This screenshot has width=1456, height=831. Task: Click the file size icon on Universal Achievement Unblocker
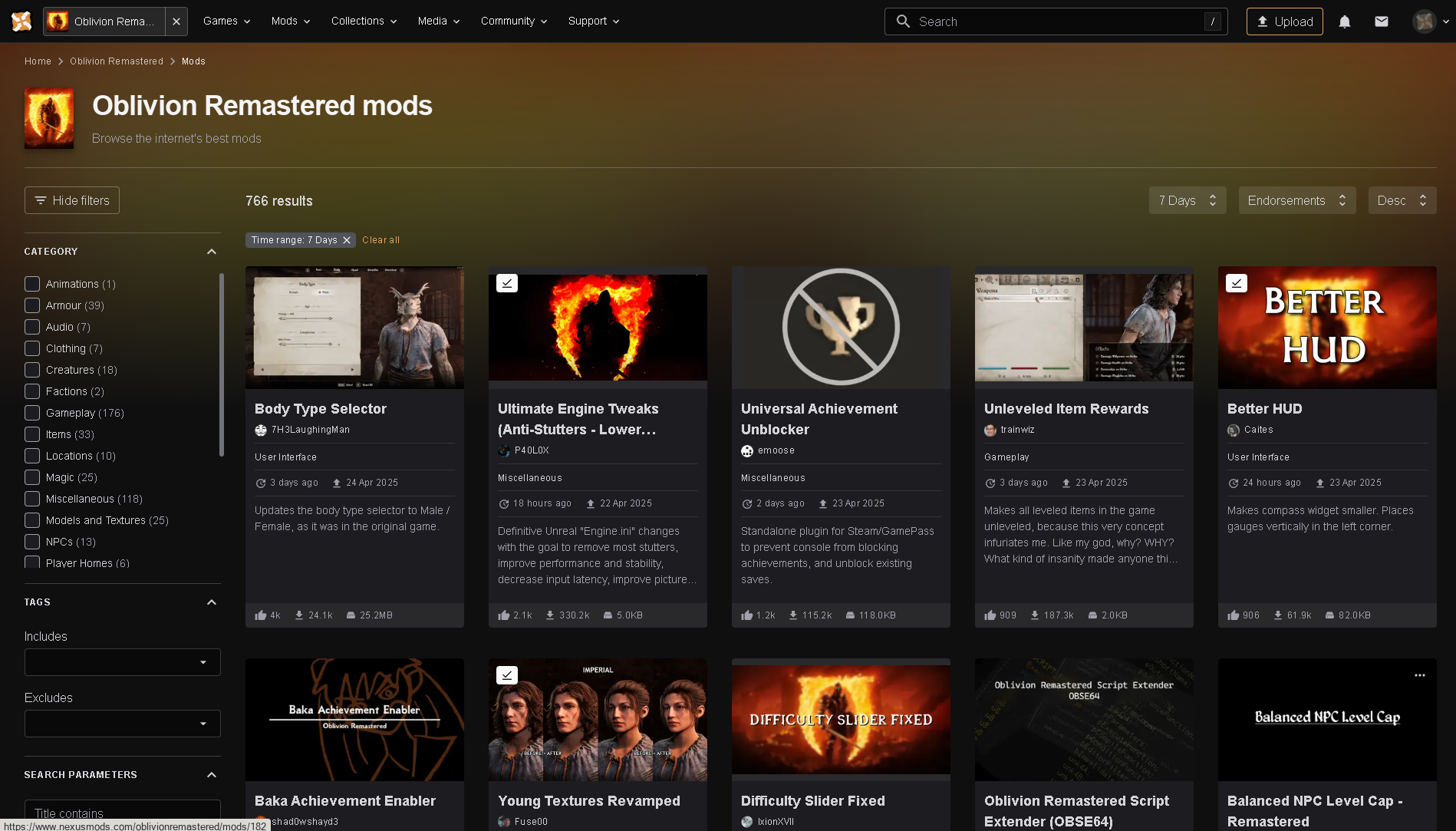(x=850, y=615)
